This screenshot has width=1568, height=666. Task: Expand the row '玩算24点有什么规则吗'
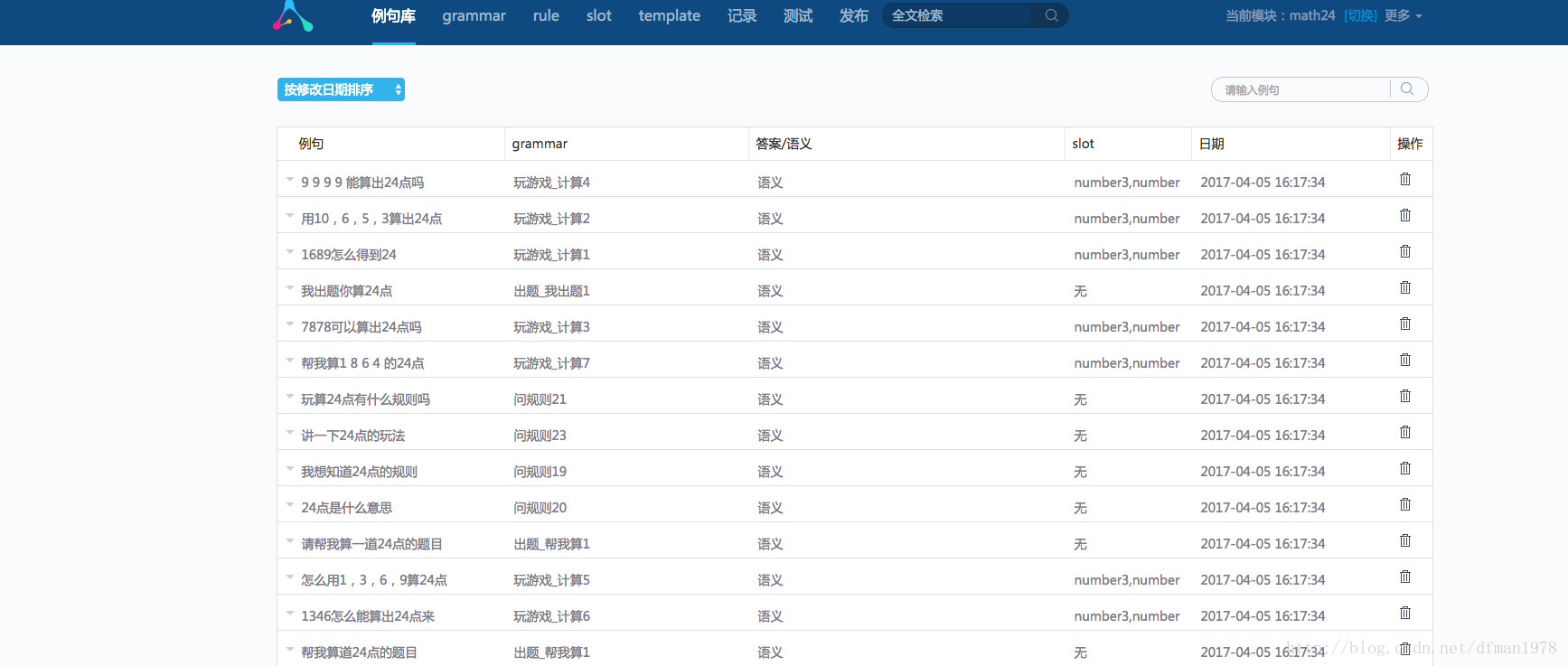tap(290, 397)
